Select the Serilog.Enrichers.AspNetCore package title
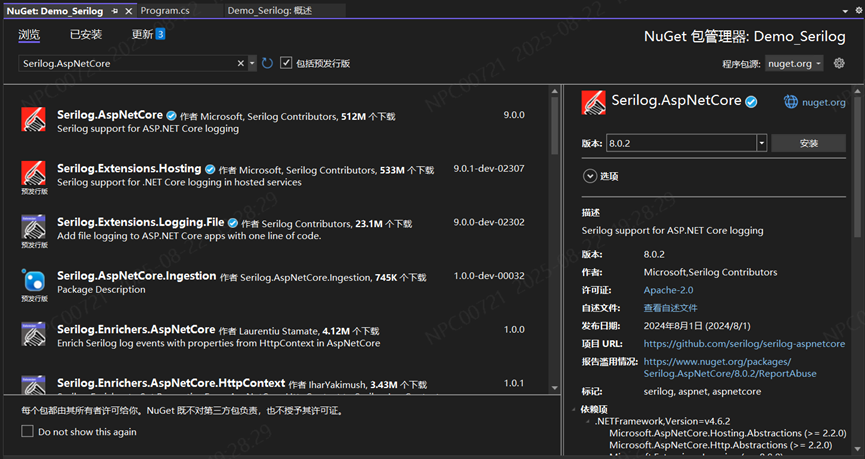865x459 pixels. click(136, 329)
